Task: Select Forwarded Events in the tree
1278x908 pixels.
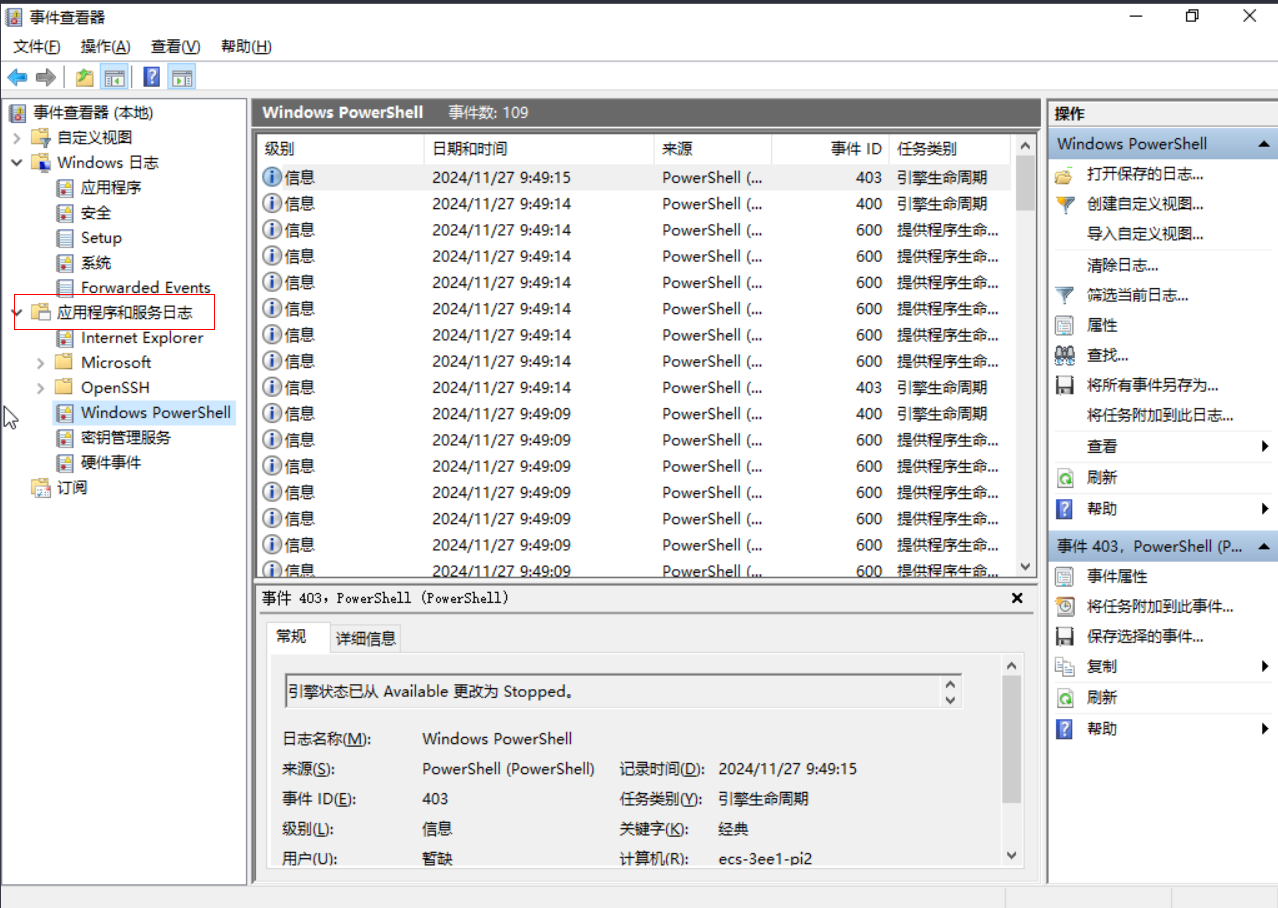Action: (146, 287)
